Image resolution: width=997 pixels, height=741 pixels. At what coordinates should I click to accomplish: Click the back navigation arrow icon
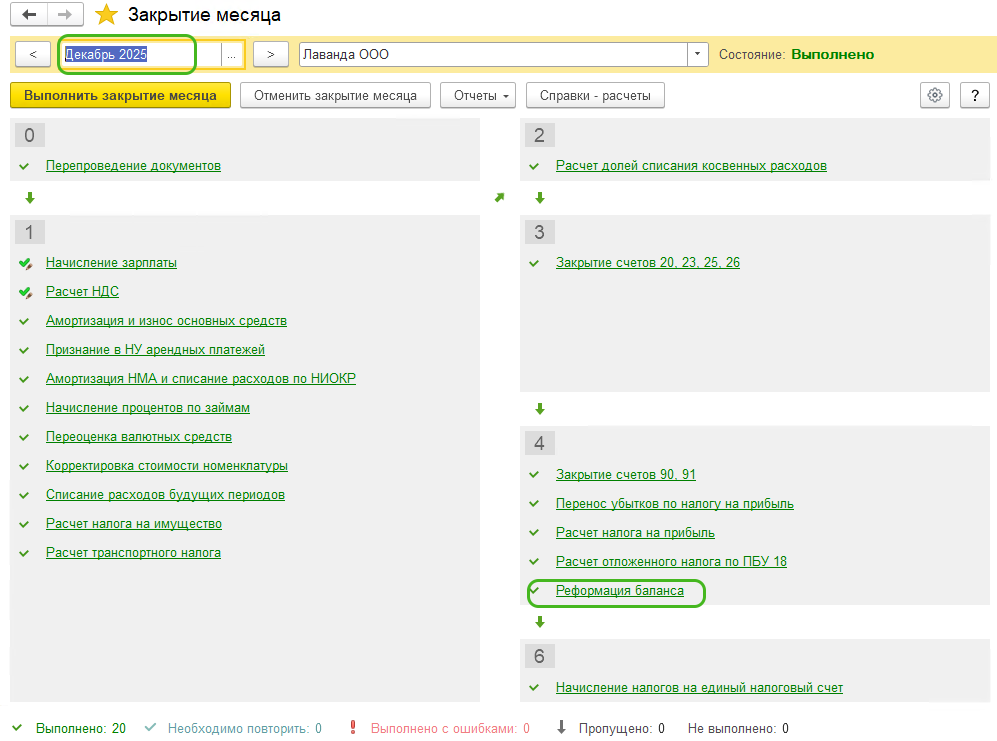(x=29, y=15)
